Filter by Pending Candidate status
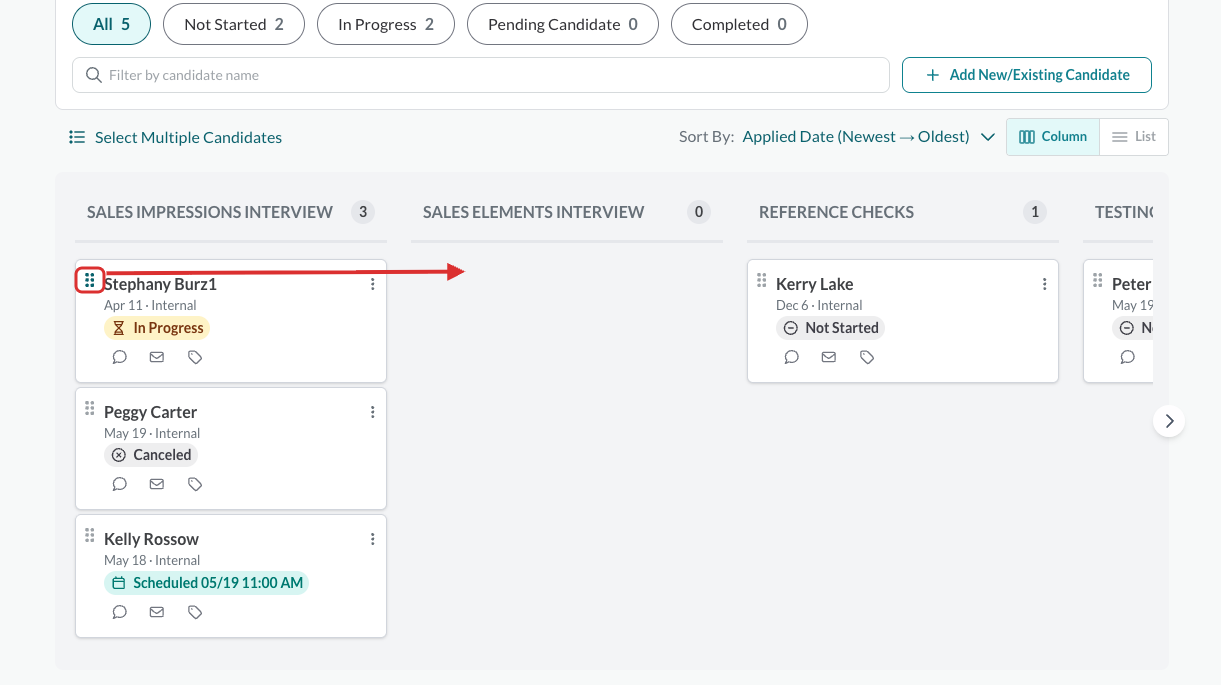 (563, 24)
